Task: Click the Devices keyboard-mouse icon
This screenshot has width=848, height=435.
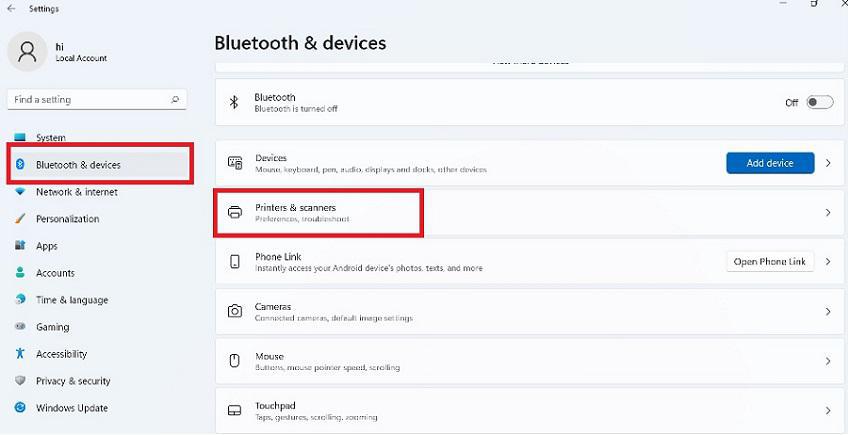Action: 235,163
